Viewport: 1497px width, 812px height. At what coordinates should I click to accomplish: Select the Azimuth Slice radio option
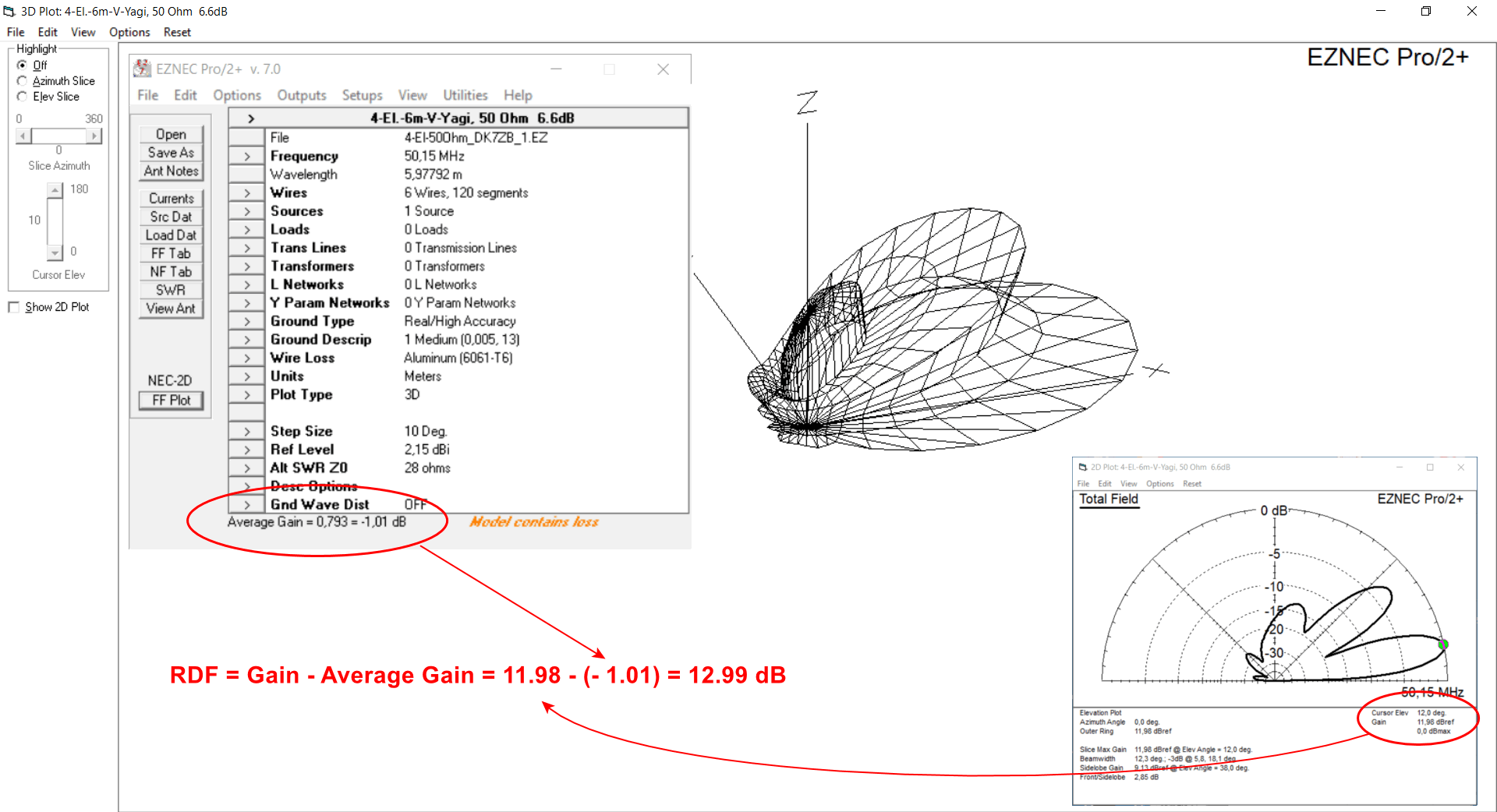[x=22, y=81]
